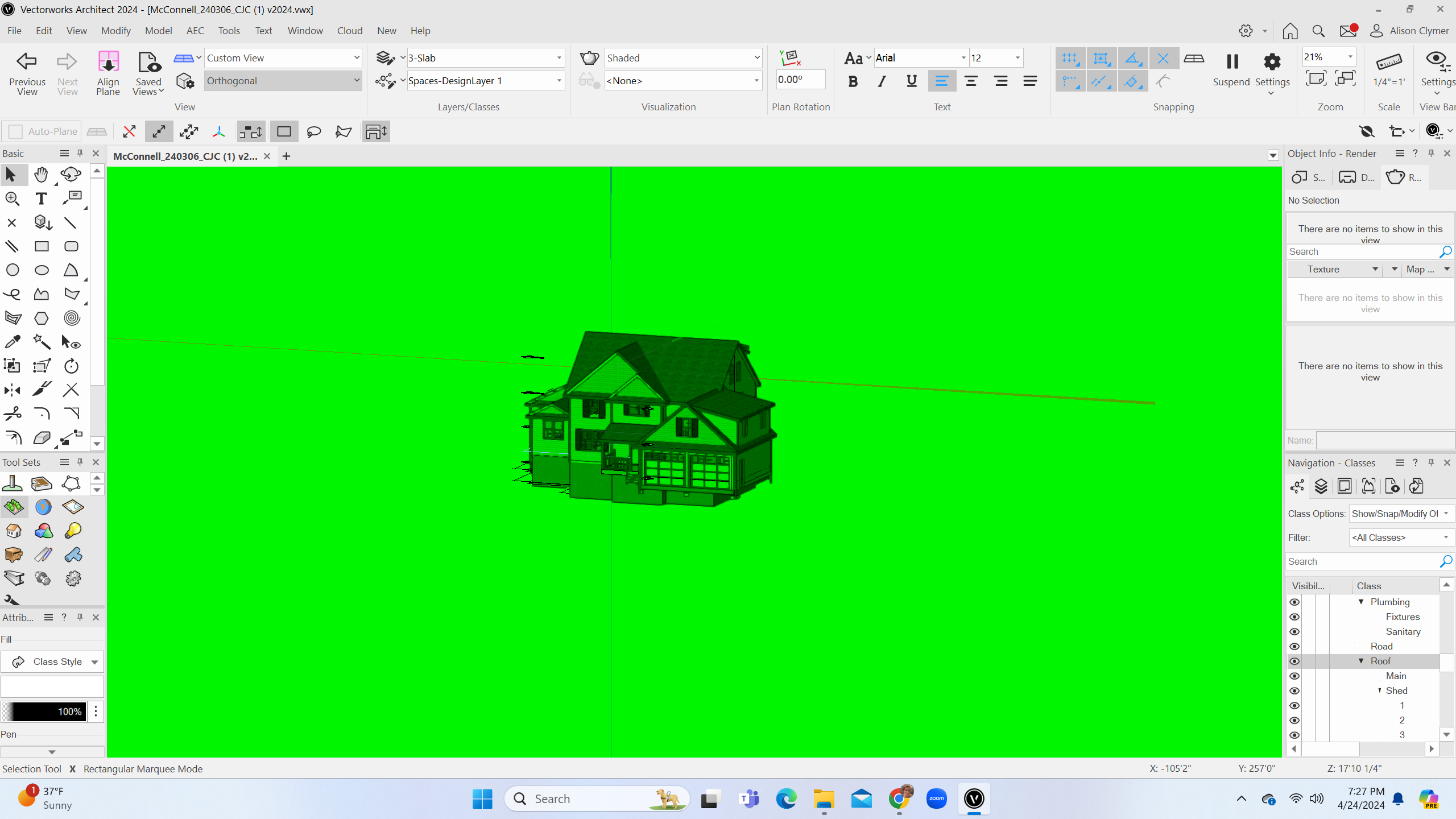
Task: Toggle the Auto-Plane checkbox
Action: [x=16, y=131]
